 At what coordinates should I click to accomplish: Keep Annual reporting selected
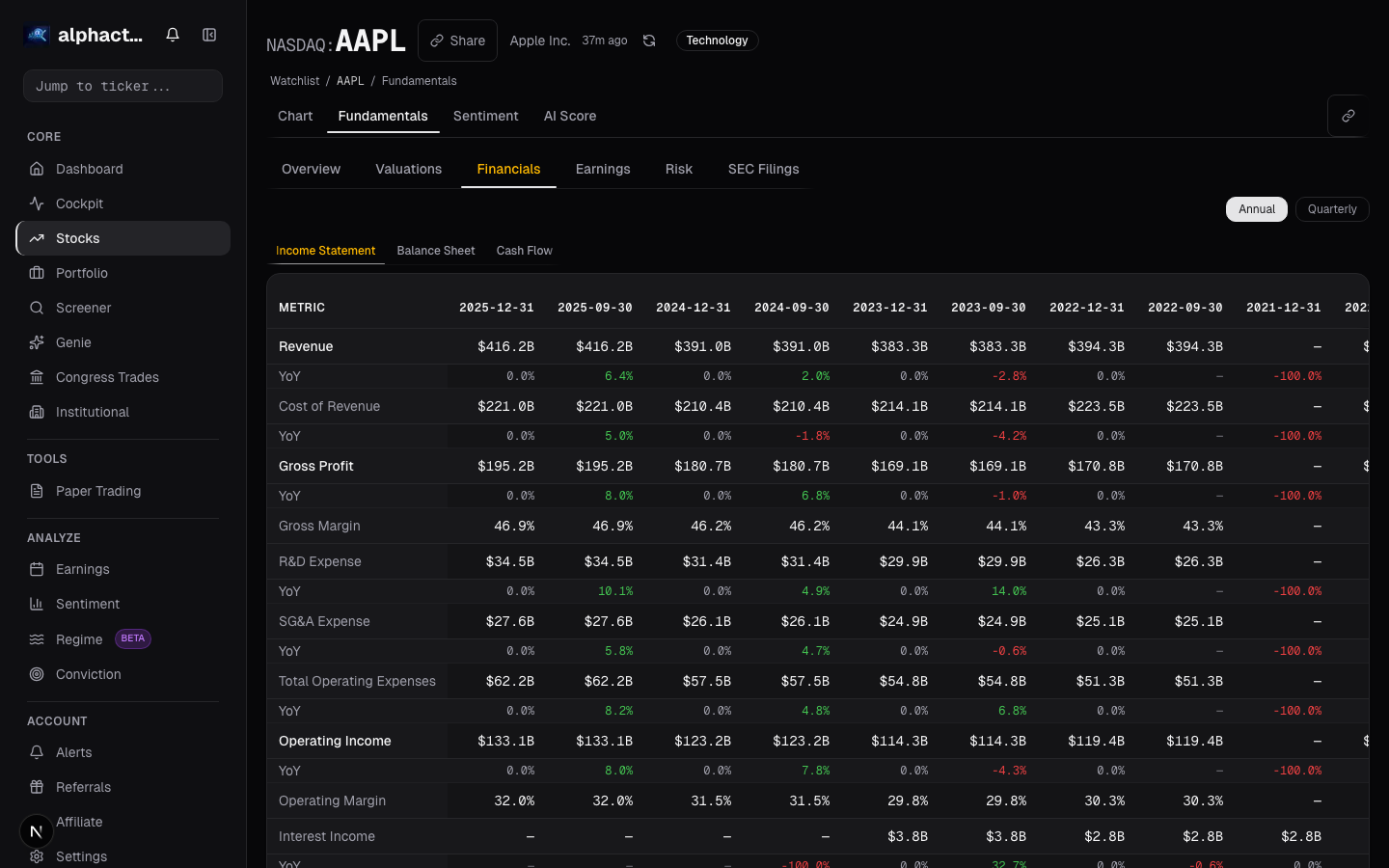pyautogui.click(x=1256, y=208)
